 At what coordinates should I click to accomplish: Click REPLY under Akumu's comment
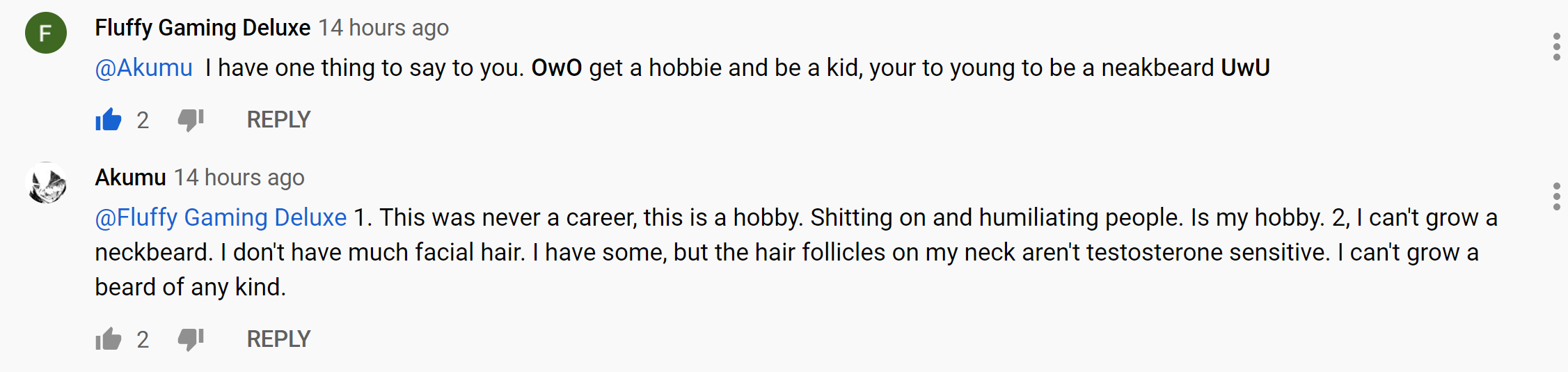coord(278,339)
